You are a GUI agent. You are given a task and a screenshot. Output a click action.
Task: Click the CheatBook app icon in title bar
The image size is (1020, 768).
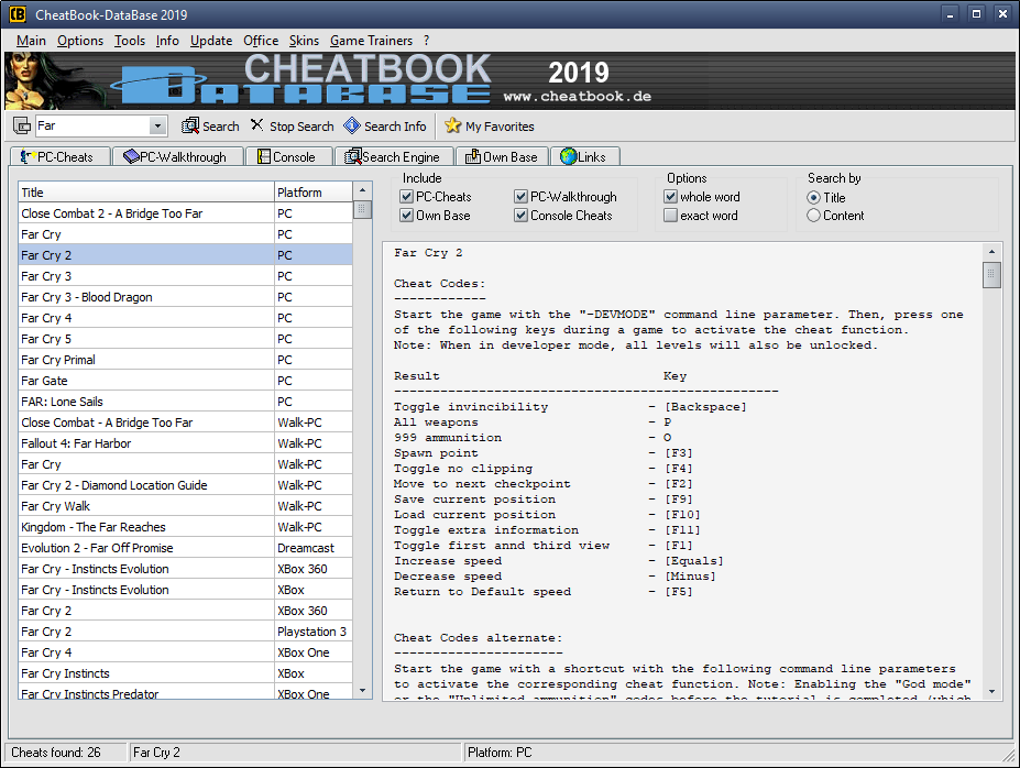click(x=18, y=14)
